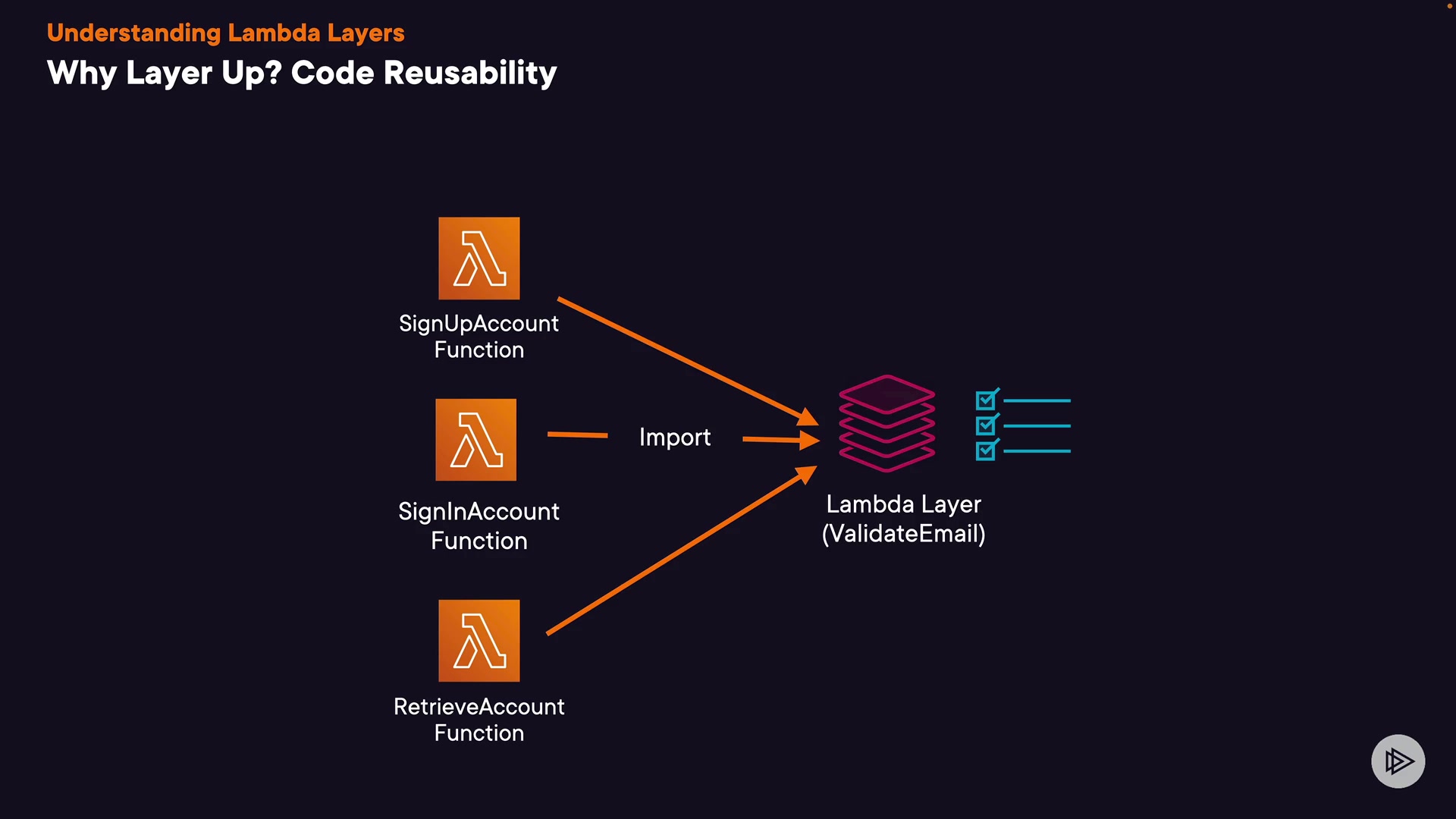This screenshot has height=819, width=1456.
Task: Click the middle checkbox in checklist icon
Action: (986, 425)
